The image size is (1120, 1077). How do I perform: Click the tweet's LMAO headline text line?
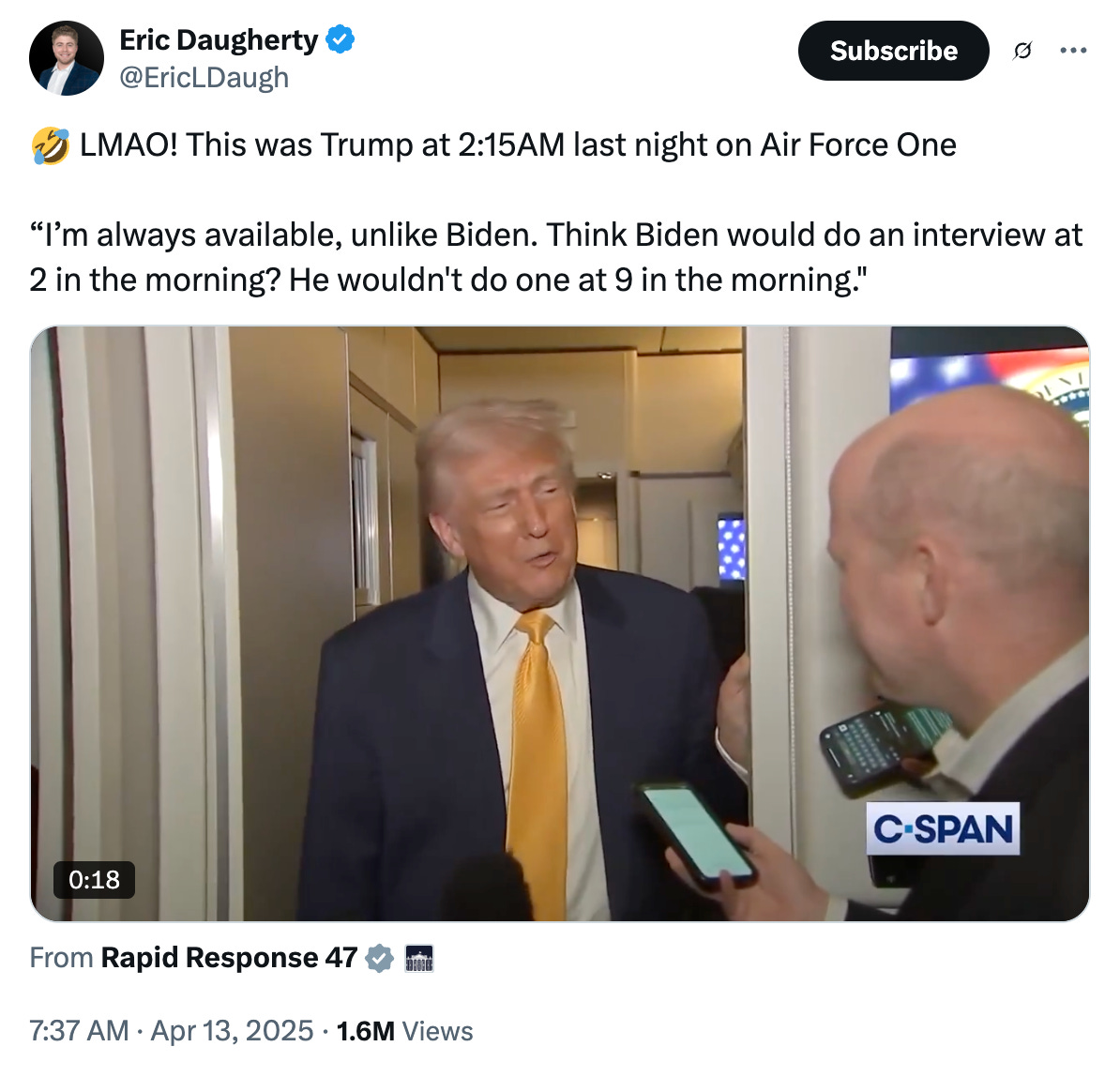tap(493, 145)
